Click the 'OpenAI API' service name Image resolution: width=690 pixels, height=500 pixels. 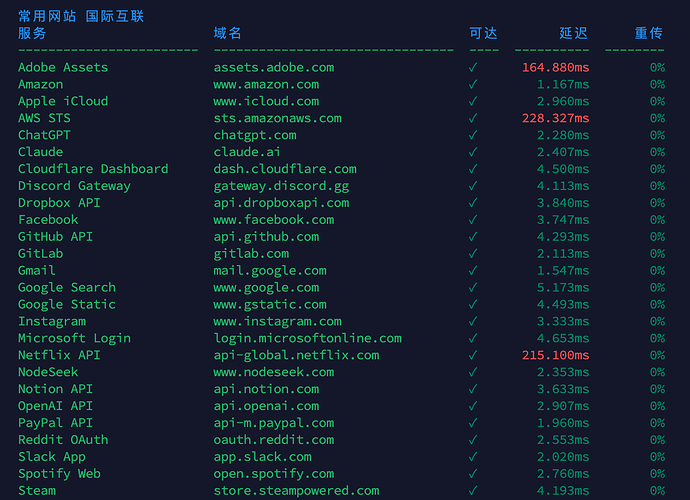point(55,406)
